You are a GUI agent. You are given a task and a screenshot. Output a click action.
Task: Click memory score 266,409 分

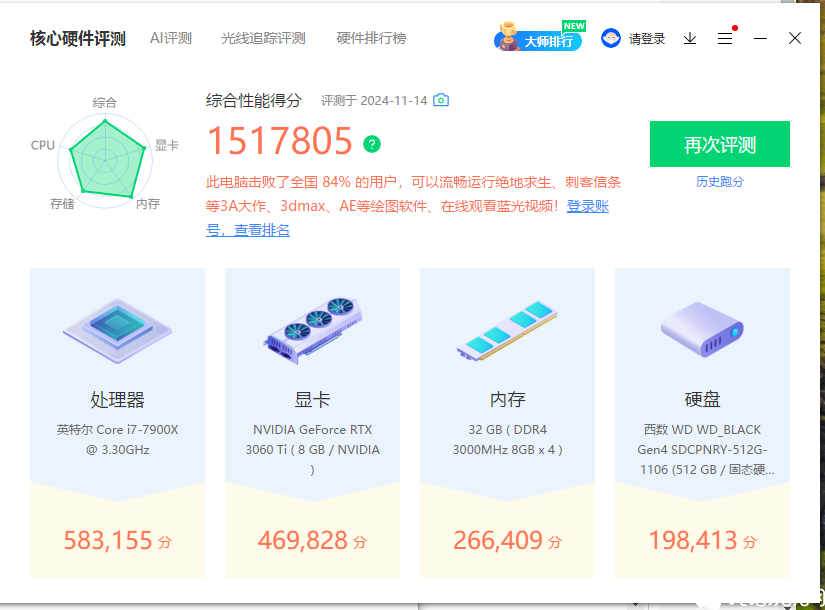pyautogui.click(x=507, y=541)
